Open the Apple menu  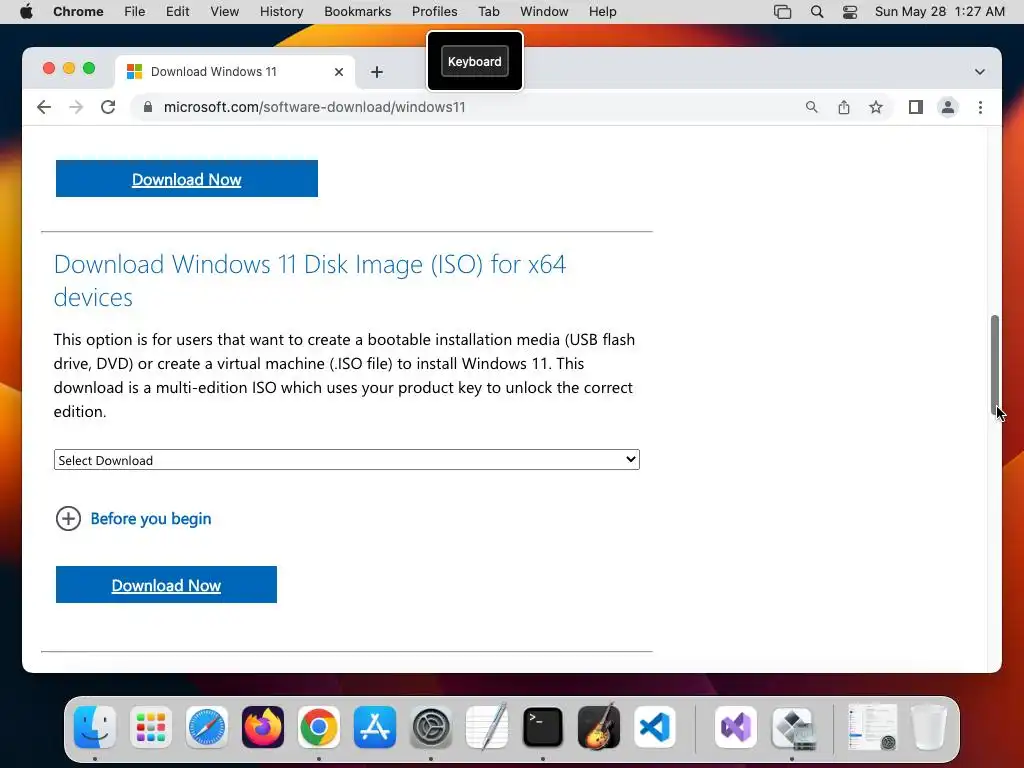(x=26, y=12)
